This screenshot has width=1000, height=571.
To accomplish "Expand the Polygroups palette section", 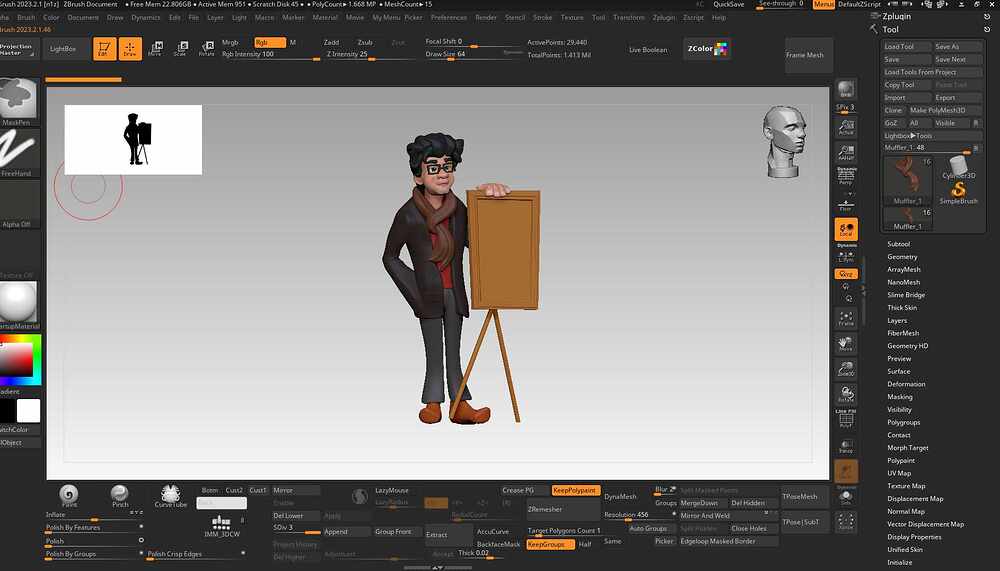I will click(x=904, y=422).
